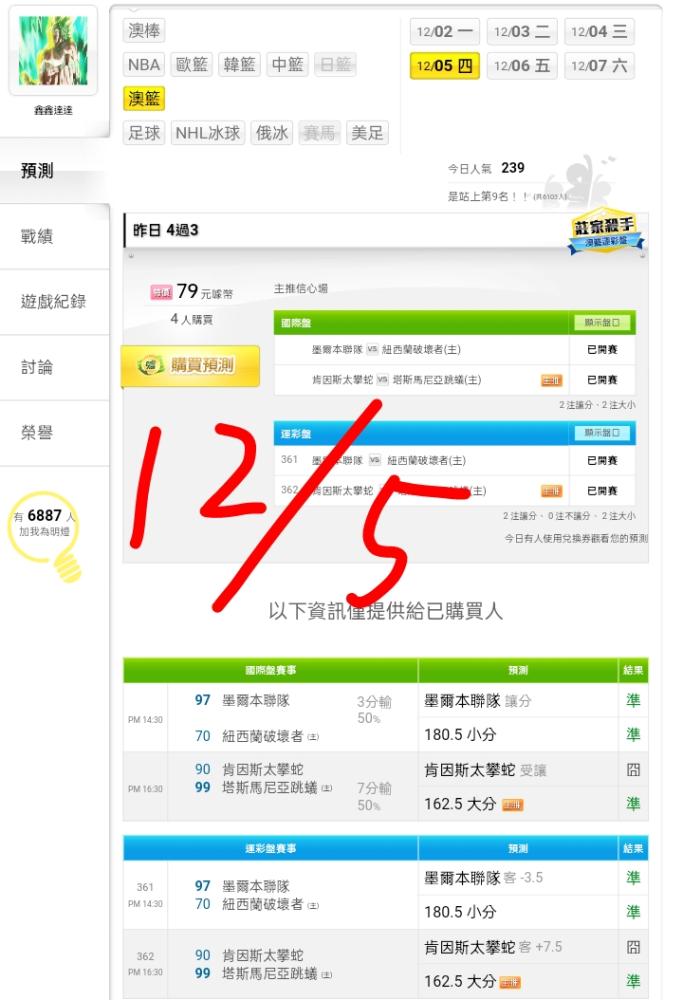Switch to the NBA league tab
683x1000 pixels.
tap(144, 64)
